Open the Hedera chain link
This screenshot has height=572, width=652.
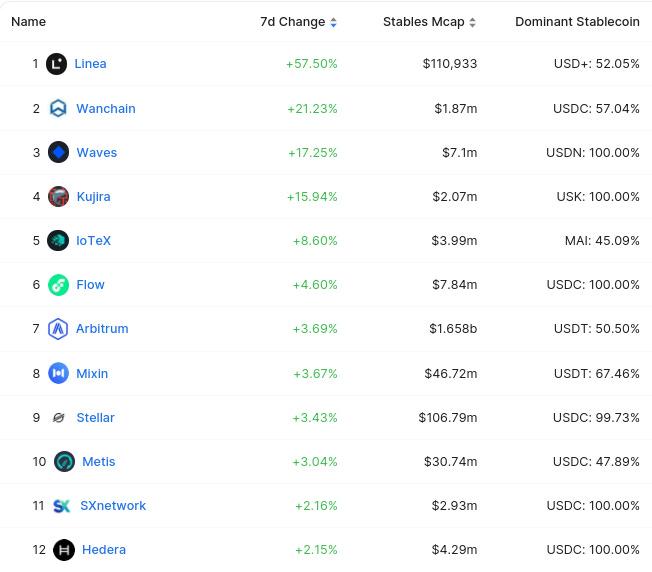coord(104,550)
